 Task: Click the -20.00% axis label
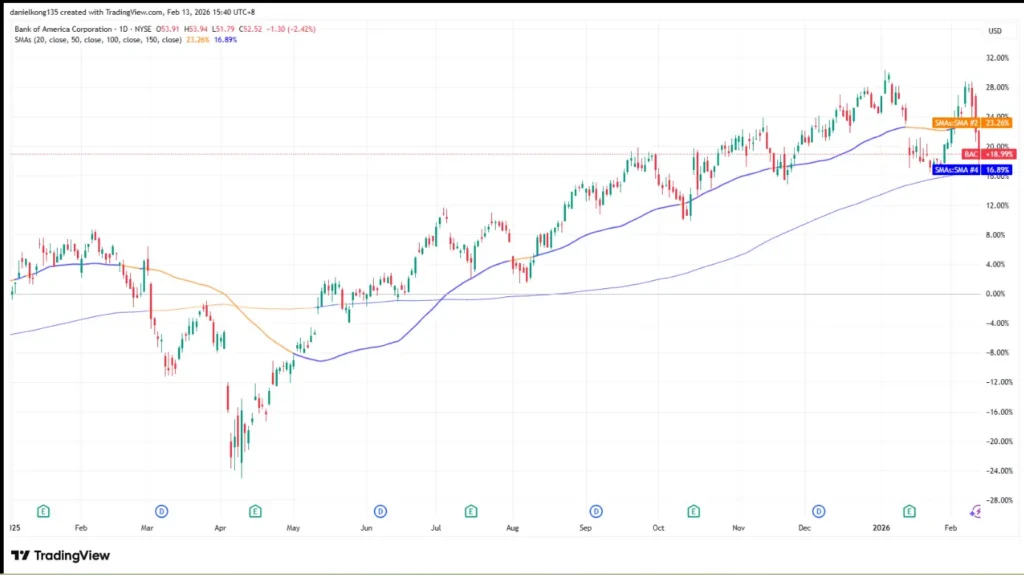tap(999, 442)
